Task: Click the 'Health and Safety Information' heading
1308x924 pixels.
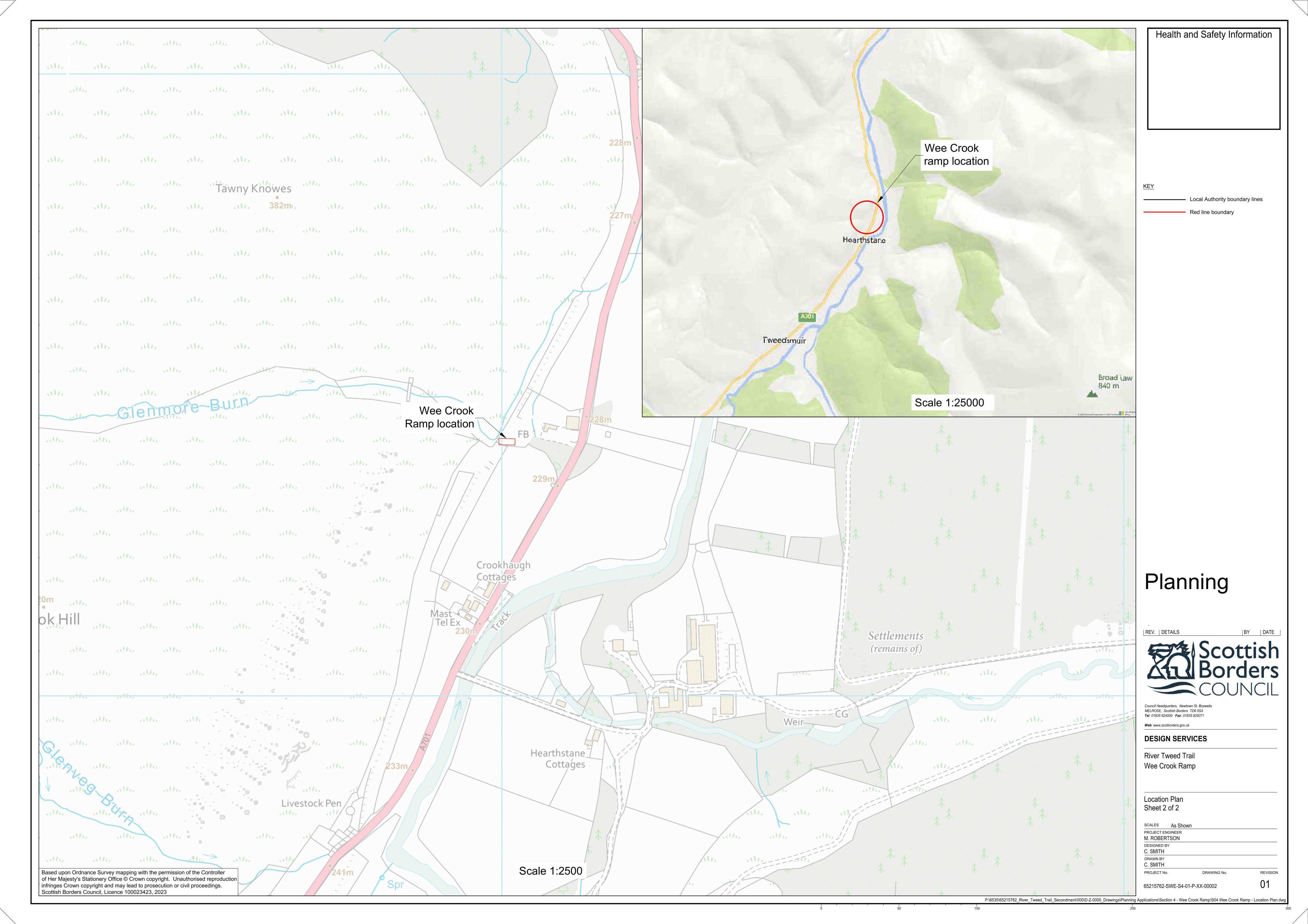Action: point(1213,35)
